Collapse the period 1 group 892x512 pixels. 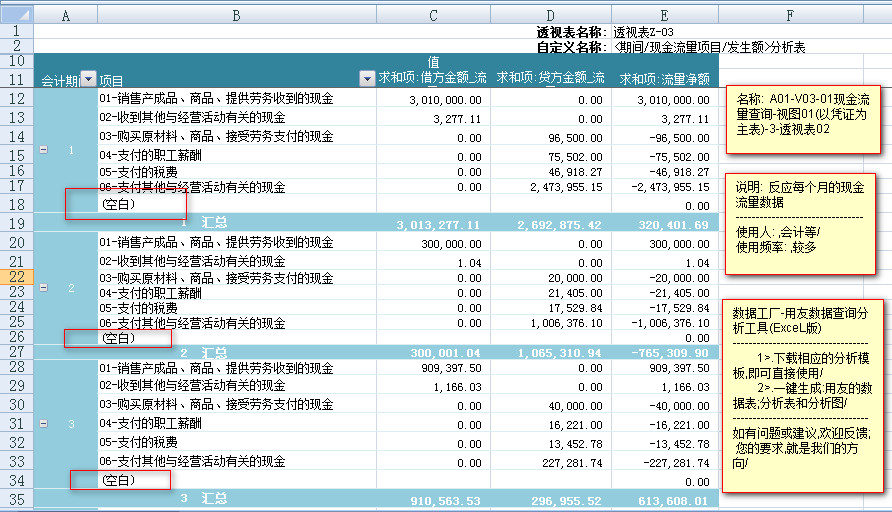click(43, 149)
